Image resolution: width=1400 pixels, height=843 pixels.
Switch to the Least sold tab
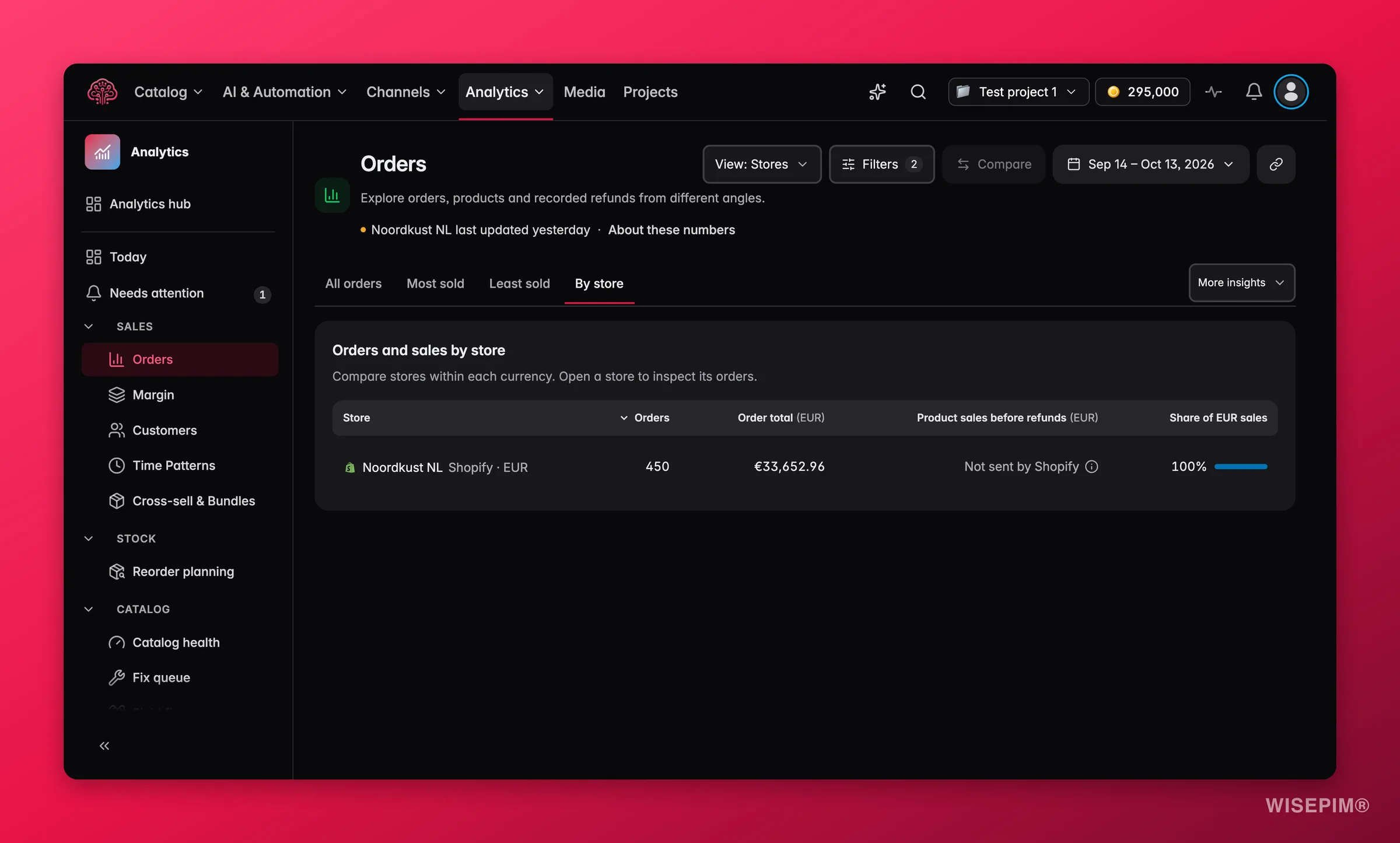pos(519,284)
